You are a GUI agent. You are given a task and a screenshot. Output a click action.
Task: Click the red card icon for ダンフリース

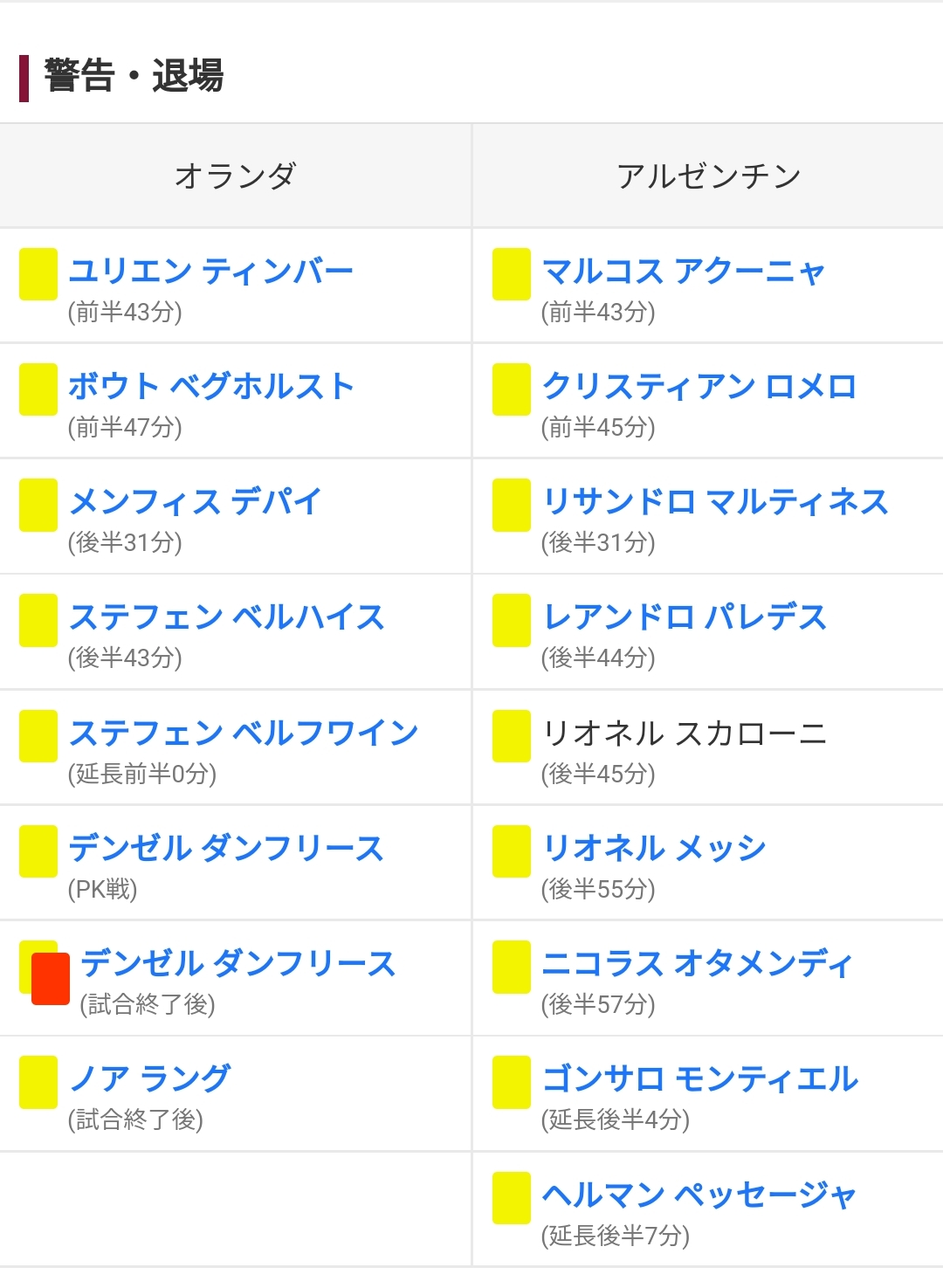click(x=51, y=980)
